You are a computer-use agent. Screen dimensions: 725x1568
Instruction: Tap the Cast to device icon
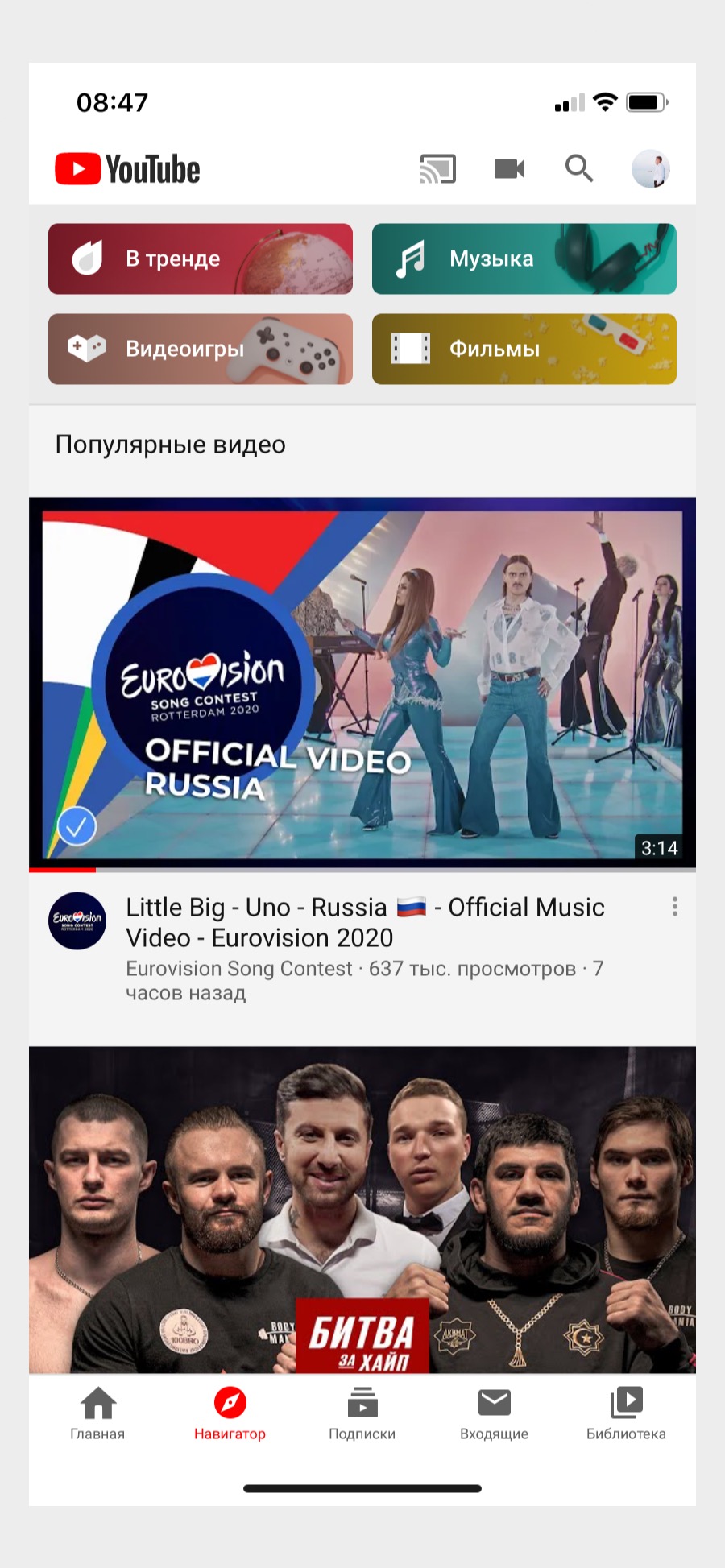pos(437,169)
